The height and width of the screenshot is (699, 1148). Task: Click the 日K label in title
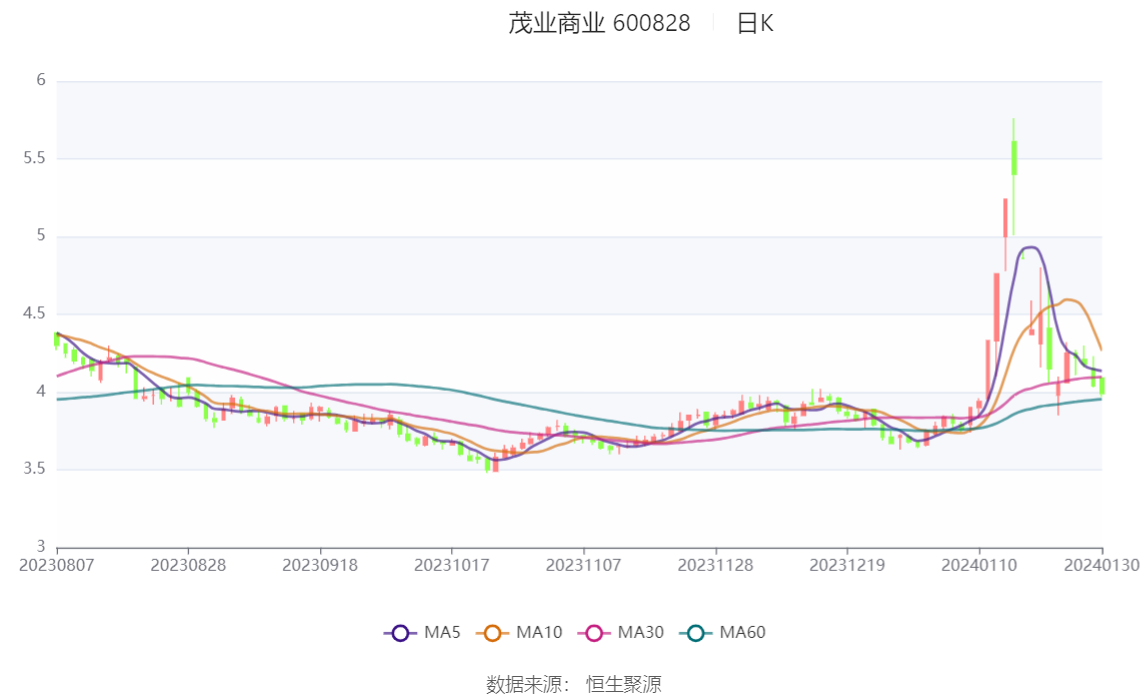point(755,23)
